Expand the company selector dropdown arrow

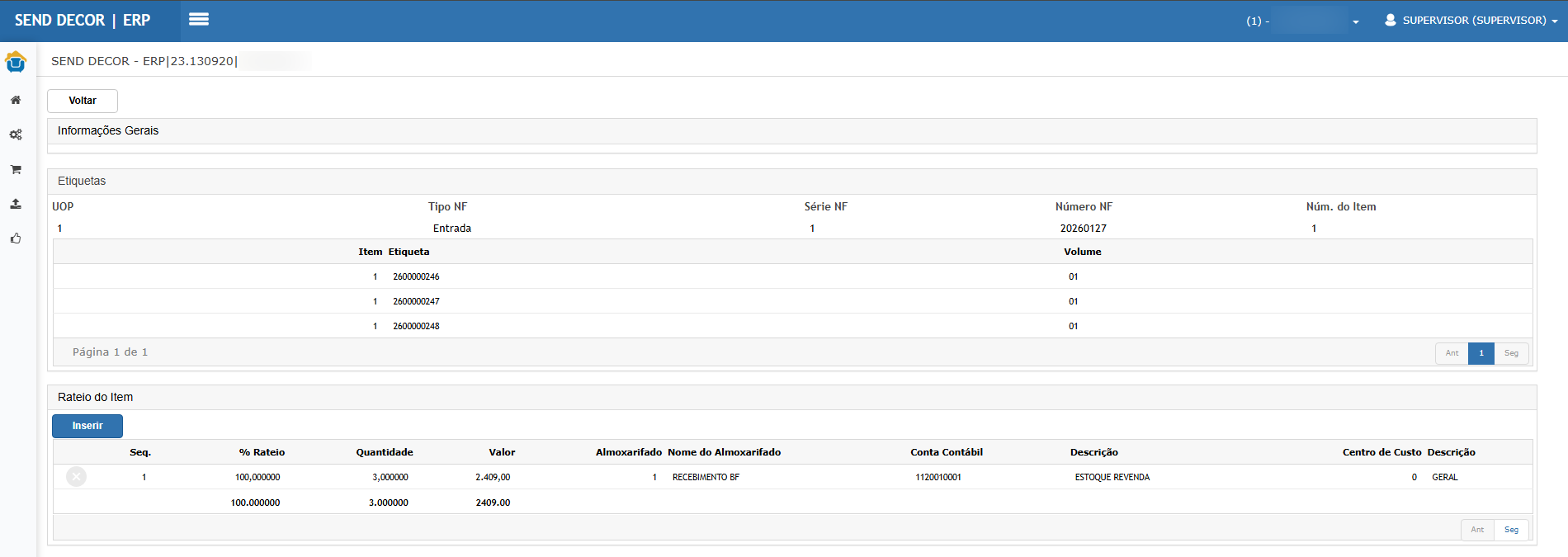(1356, 21)
